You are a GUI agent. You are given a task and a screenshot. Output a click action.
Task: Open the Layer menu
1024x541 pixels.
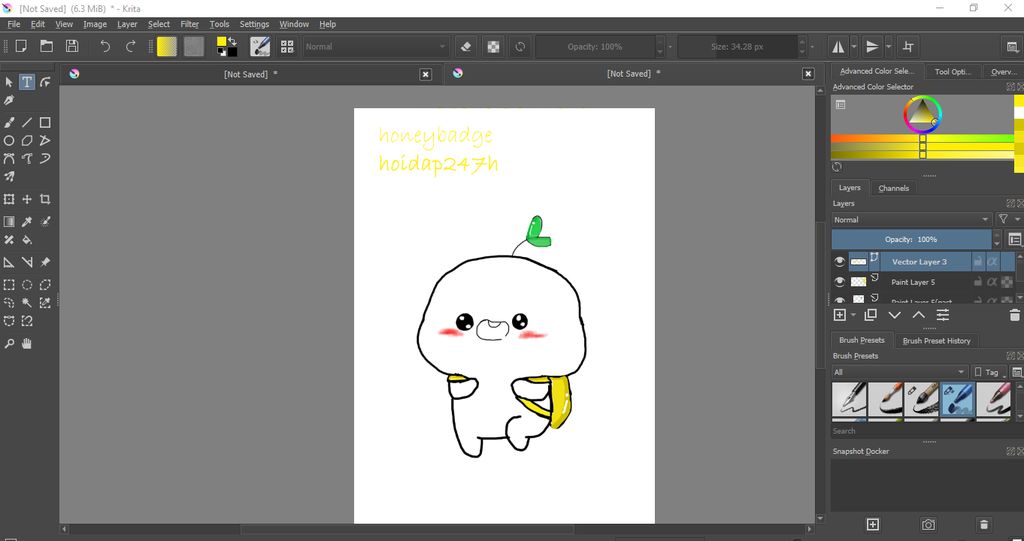(x=127, y=24)
